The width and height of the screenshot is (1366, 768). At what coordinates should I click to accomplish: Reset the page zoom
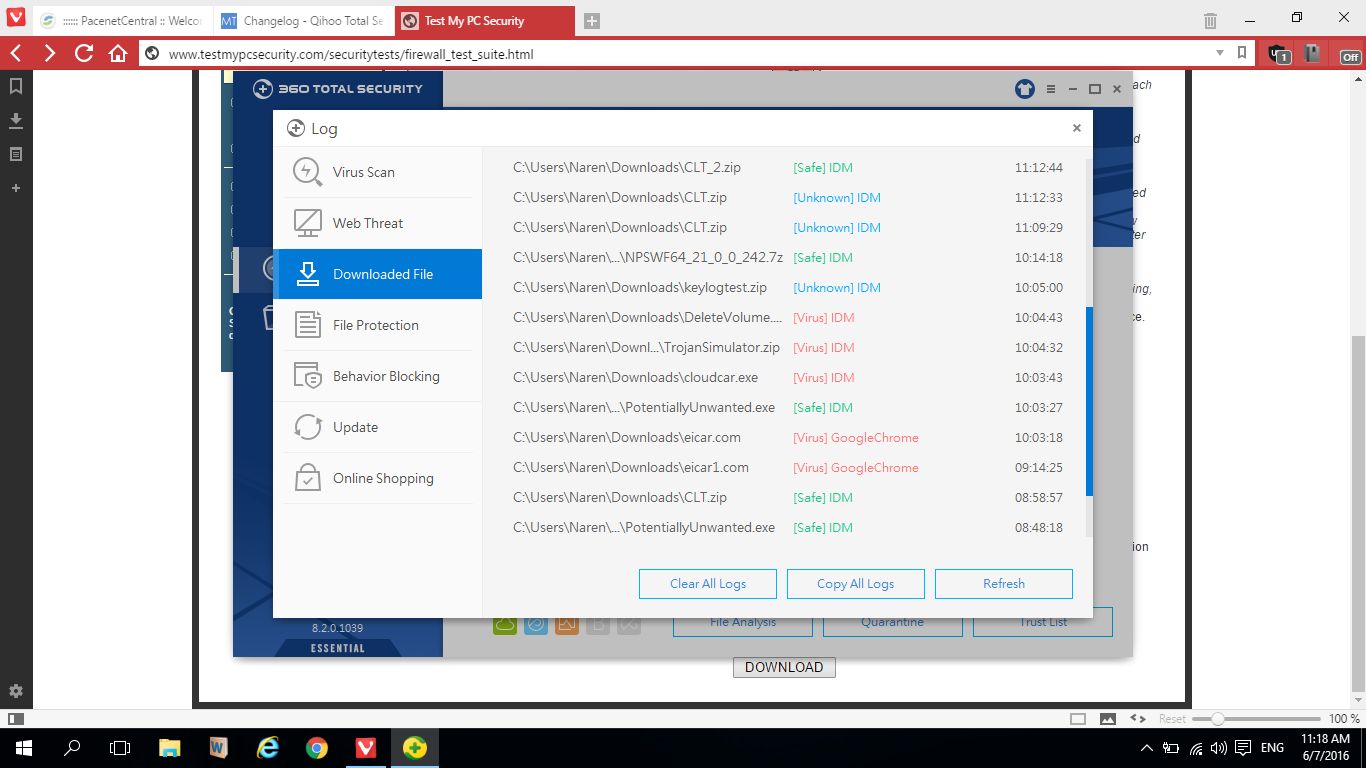point(1173,718)
